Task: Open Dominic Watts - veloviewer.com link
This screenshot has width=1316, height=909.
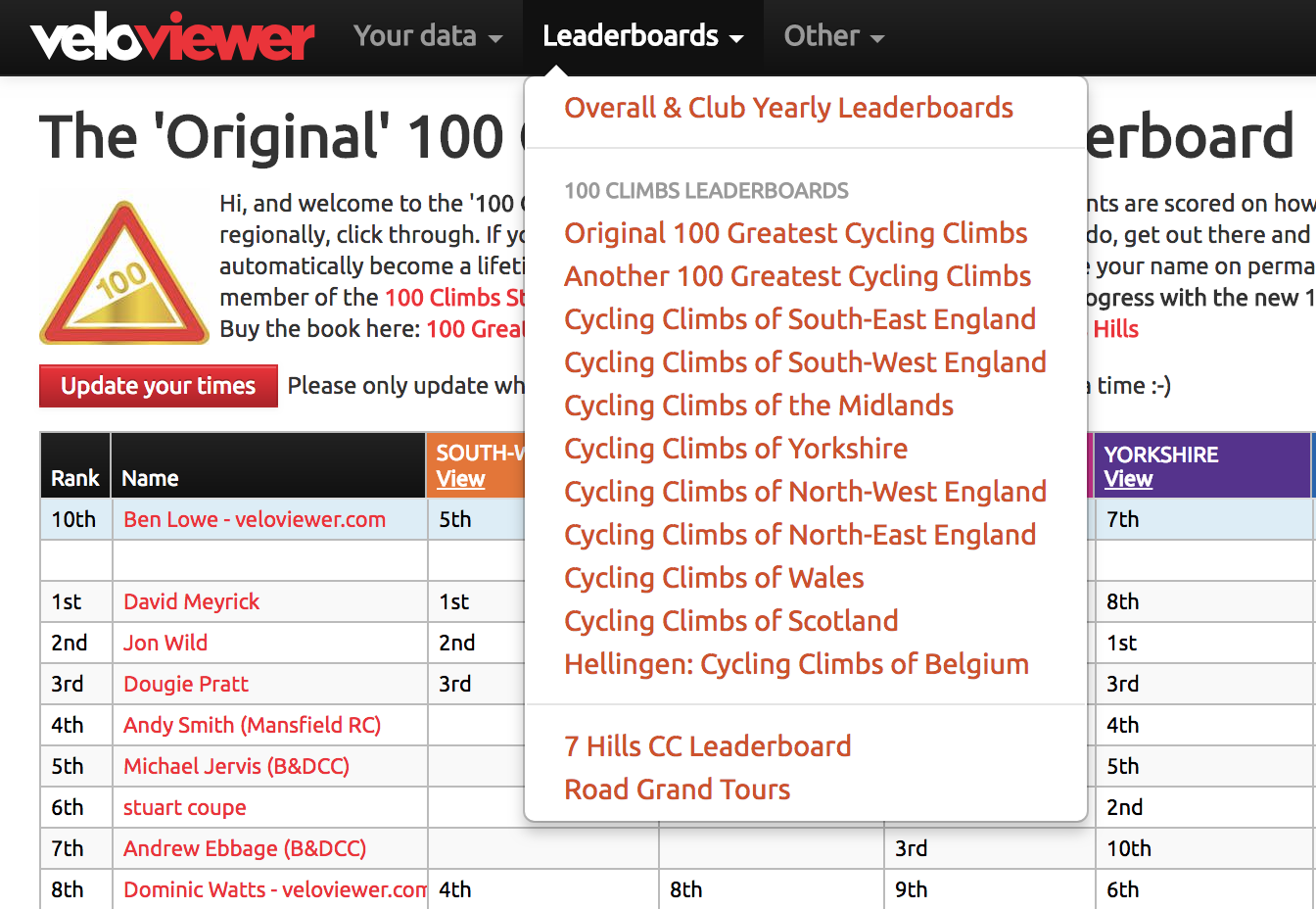Action: click(274, 890)
